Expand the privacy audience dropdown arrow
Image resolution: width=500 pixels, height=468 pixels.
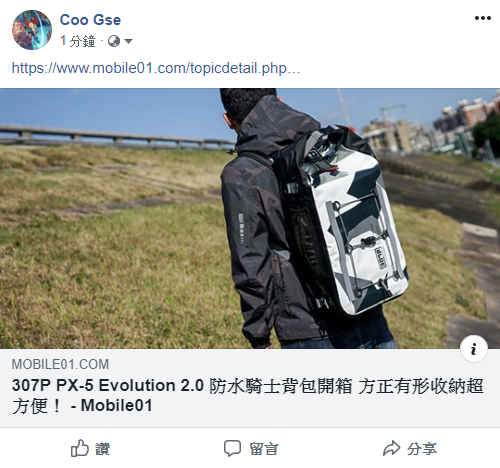(x=128, y=41)
